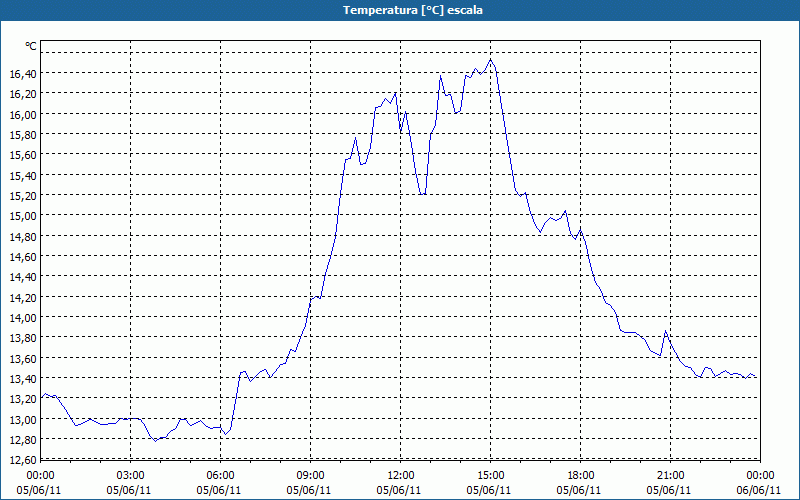Viewport: 800px width, 500px height.
Task: Click the 06:00 time label
Action: 220,476
